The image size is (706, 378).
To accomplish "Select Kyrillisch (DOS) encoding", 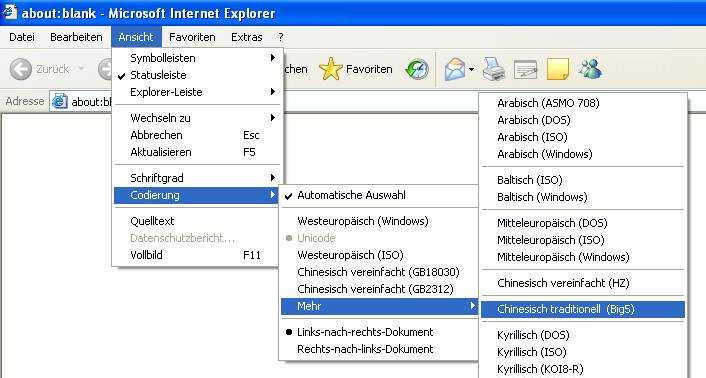I will [x=583, y=335].
